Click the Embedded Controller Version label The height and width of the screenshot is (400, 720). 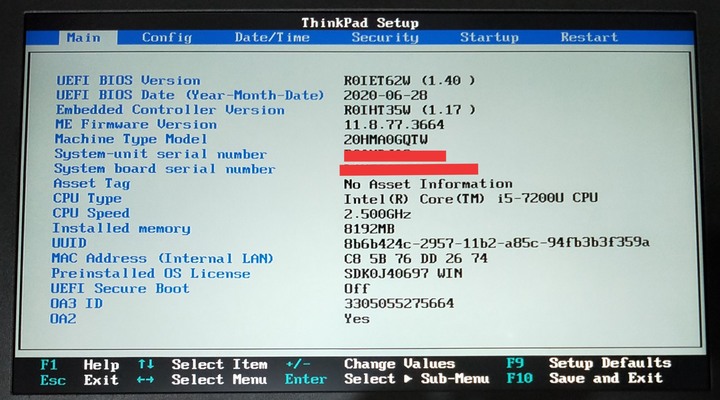point(170,110)
